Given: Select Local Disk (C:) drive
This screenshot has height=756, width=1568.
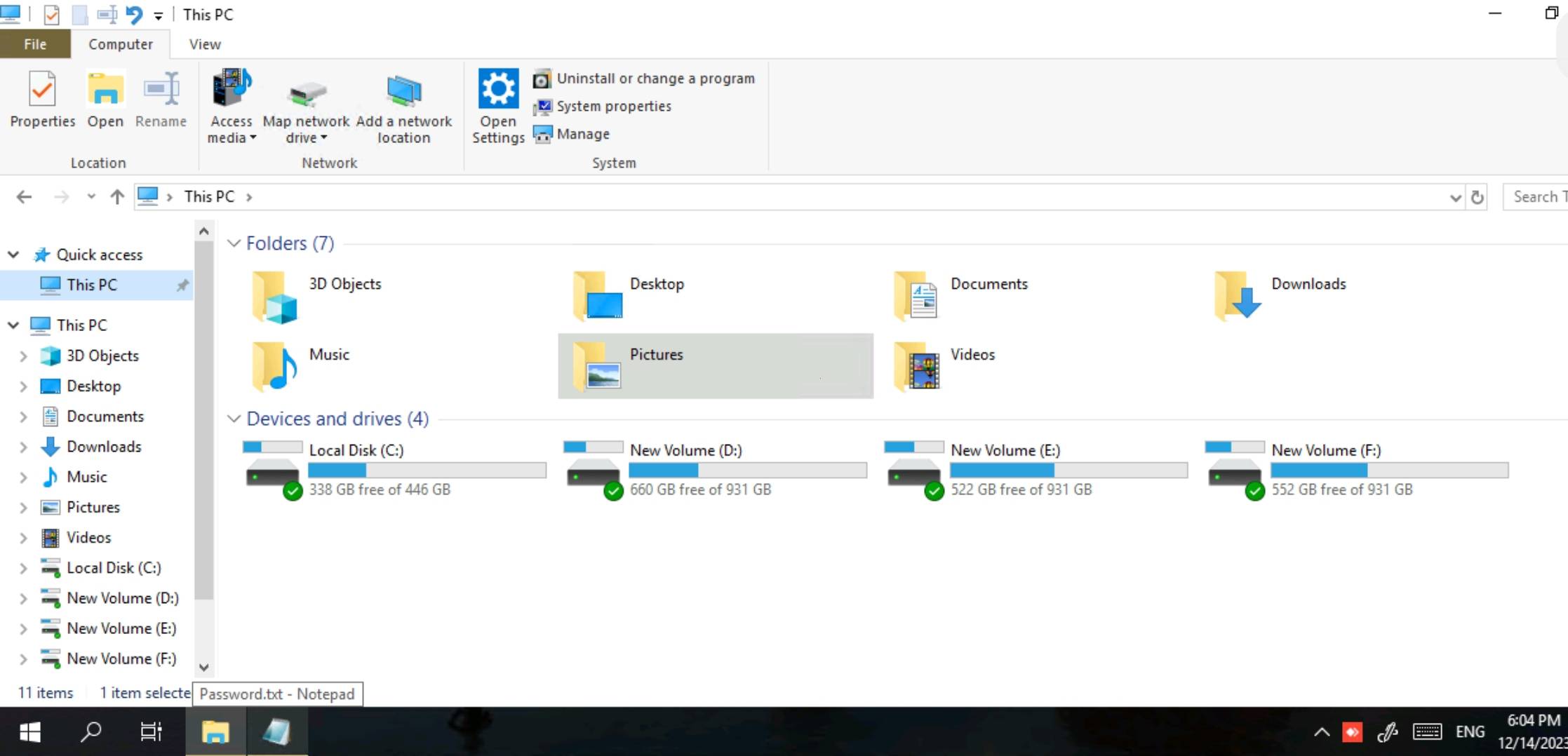Looking at the screenshot, I should point(394,470).
